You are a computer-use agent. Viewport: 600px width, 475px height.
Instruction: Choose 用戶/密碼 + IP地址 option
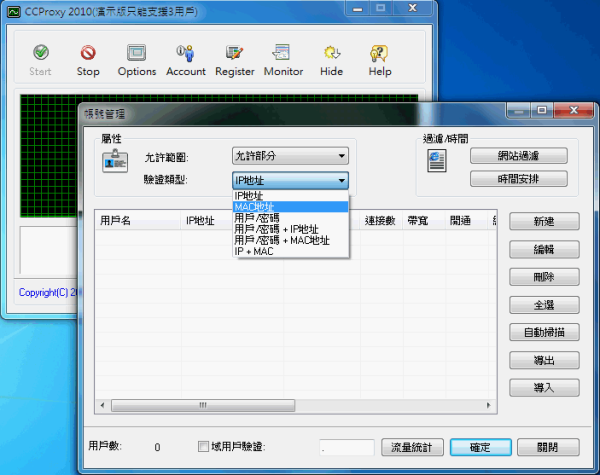(290, 229)
